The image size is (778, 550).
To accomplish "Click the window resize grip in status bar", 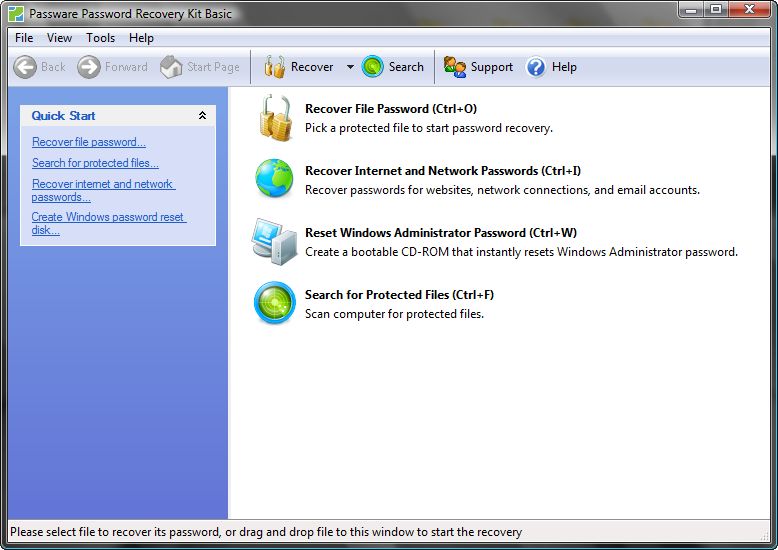I will 765,537.
